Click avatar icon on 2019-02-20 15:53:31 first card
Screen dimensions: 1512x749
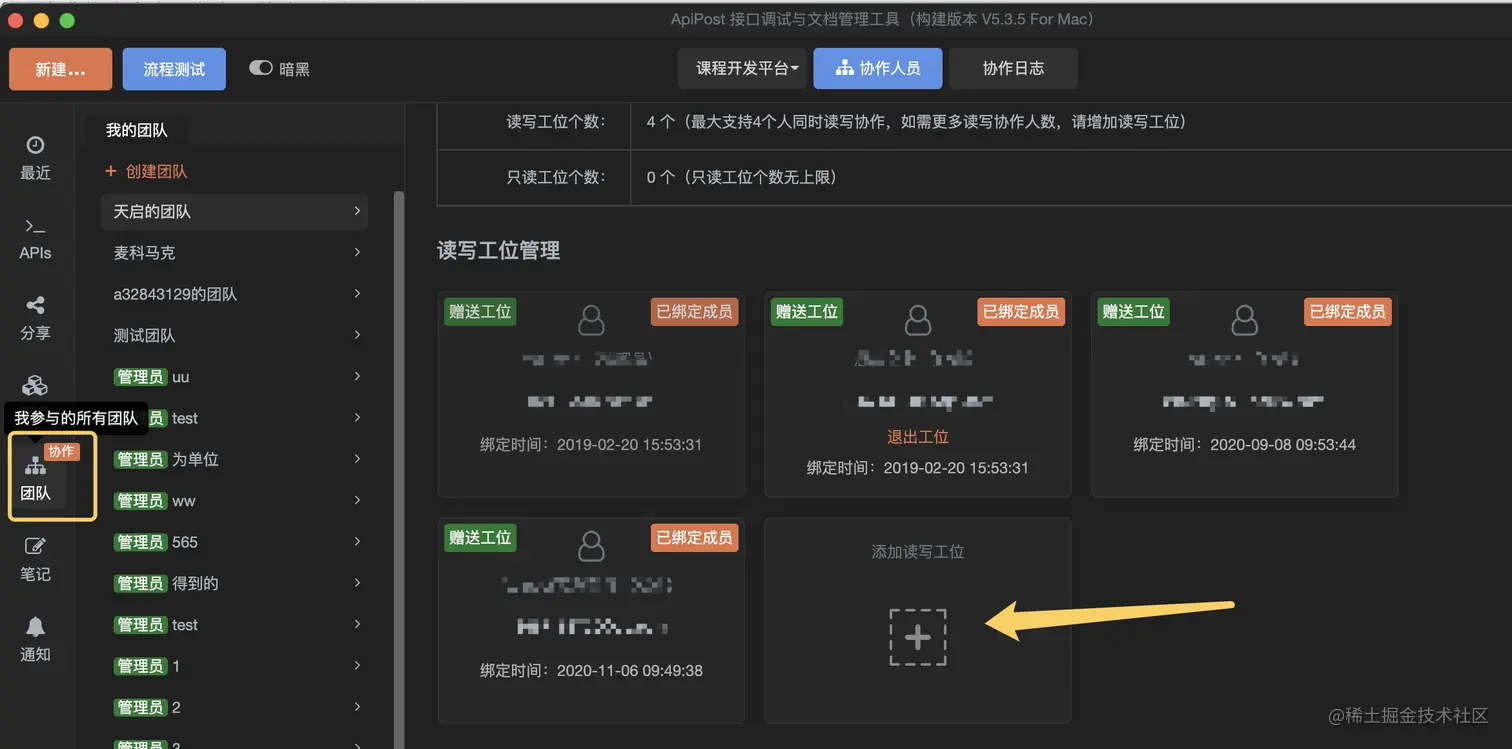[591, 321]
